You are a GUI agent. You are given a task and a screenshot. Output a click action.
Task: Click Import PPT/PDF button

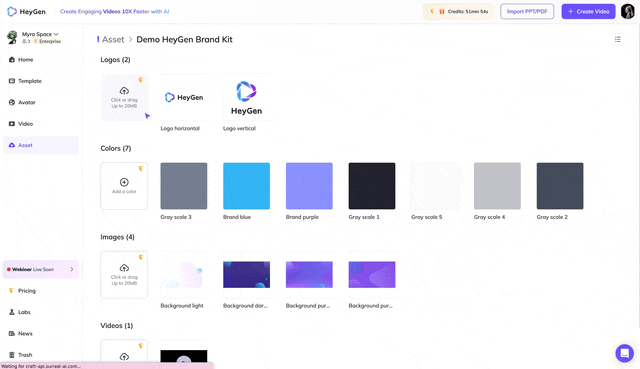[527, 11]
